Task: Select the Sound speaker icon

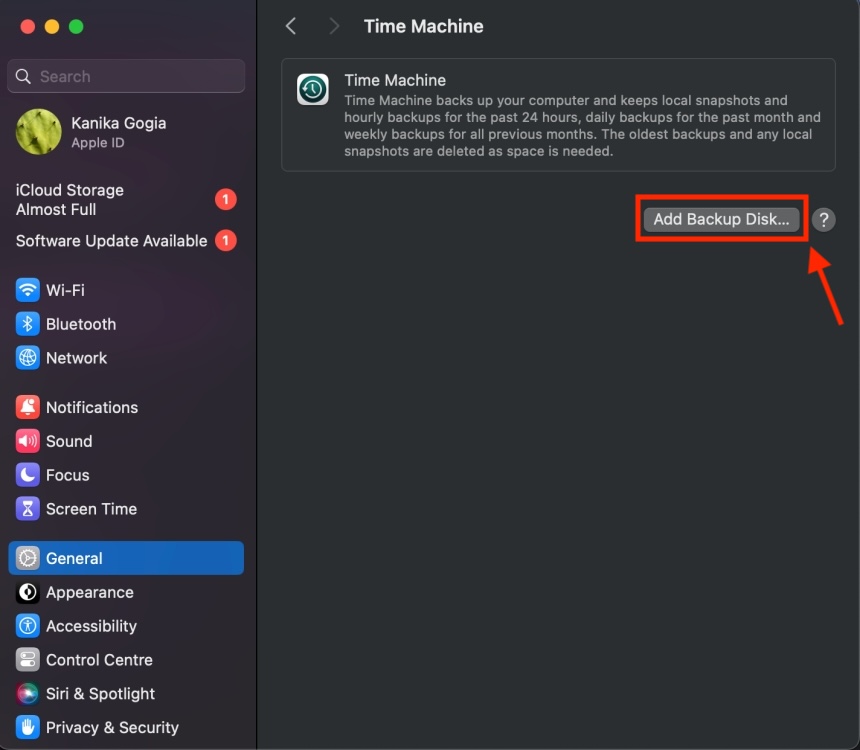Action: coord(27,441)
